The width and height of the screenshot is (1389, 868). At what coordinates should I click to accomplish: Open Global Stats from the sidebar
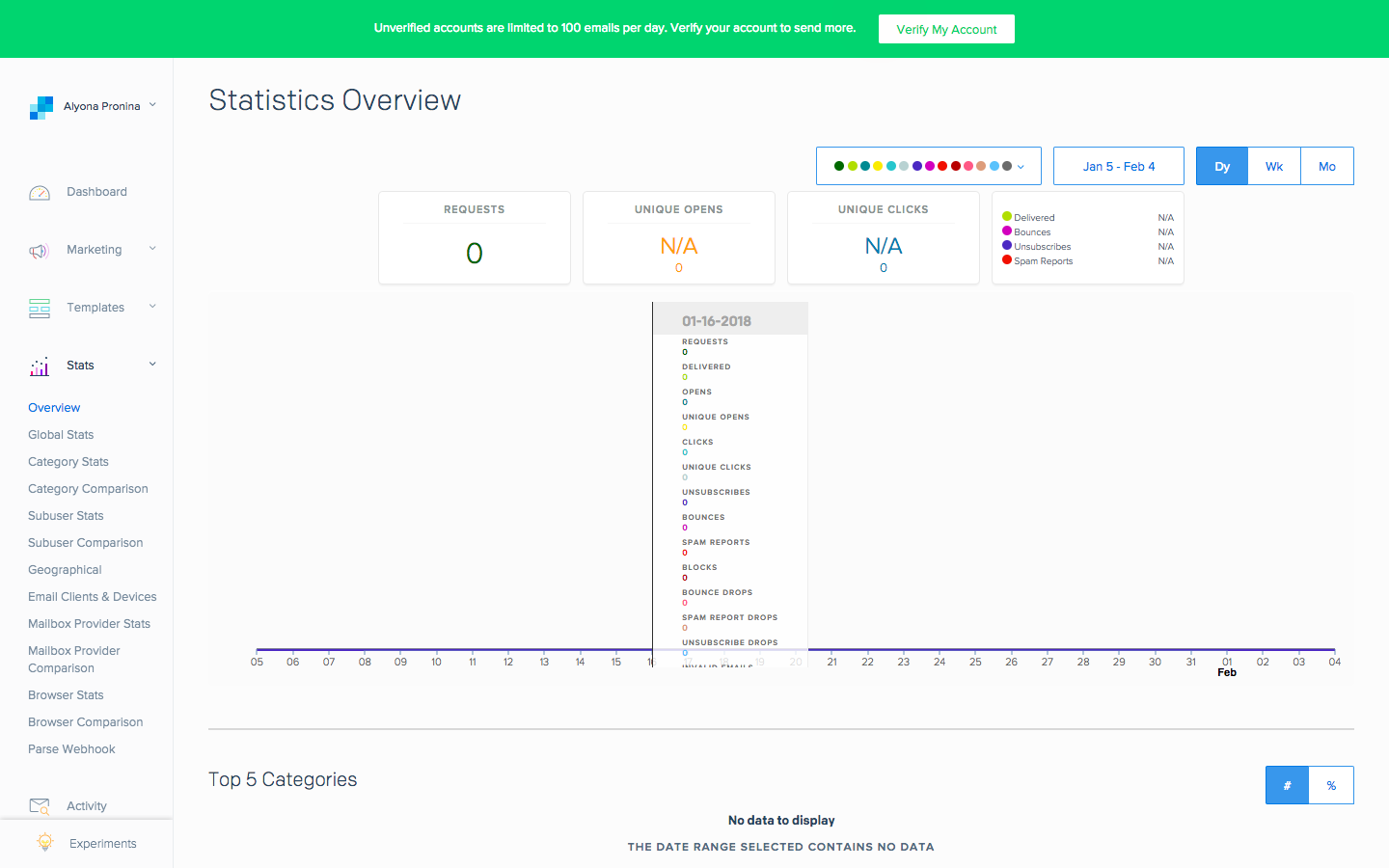point(61,434)
